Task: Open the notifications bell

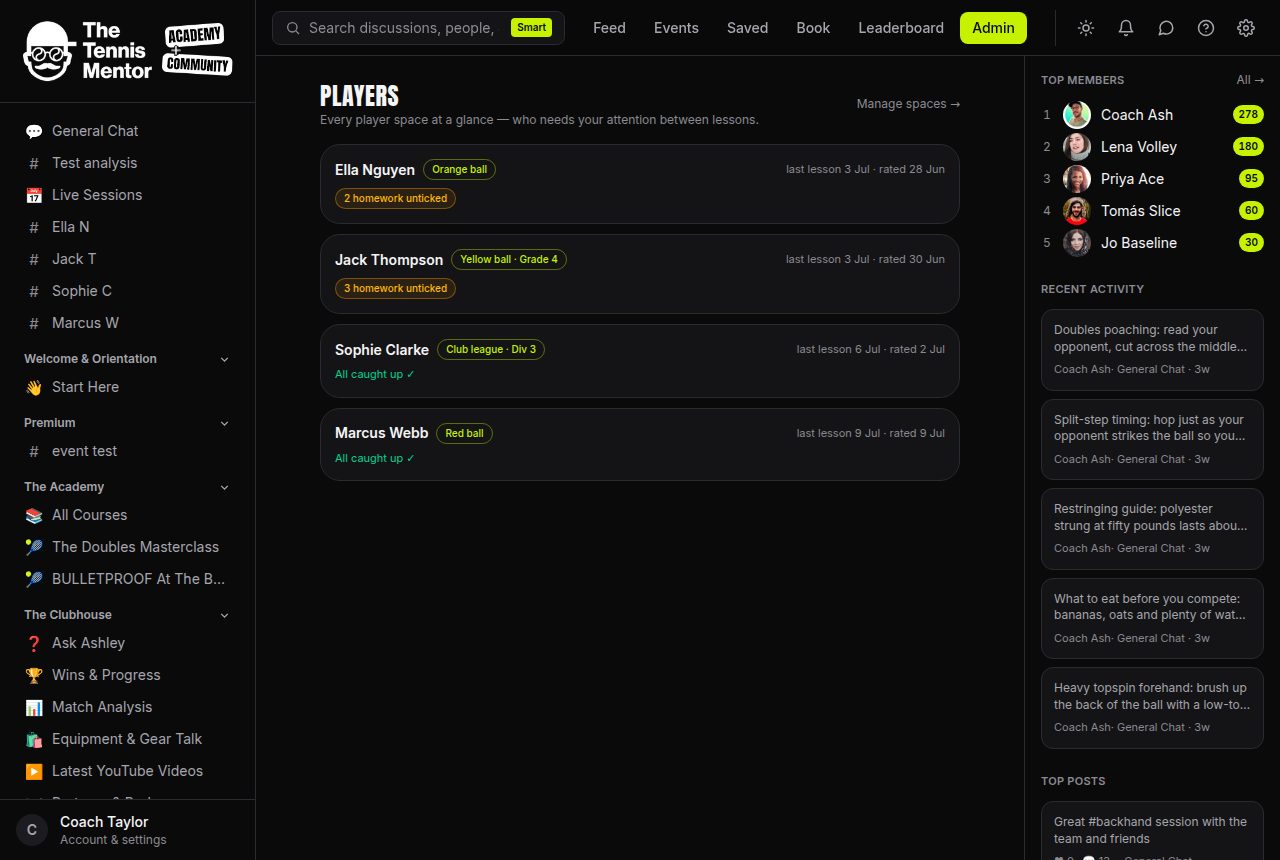Action: (1126, 28)
